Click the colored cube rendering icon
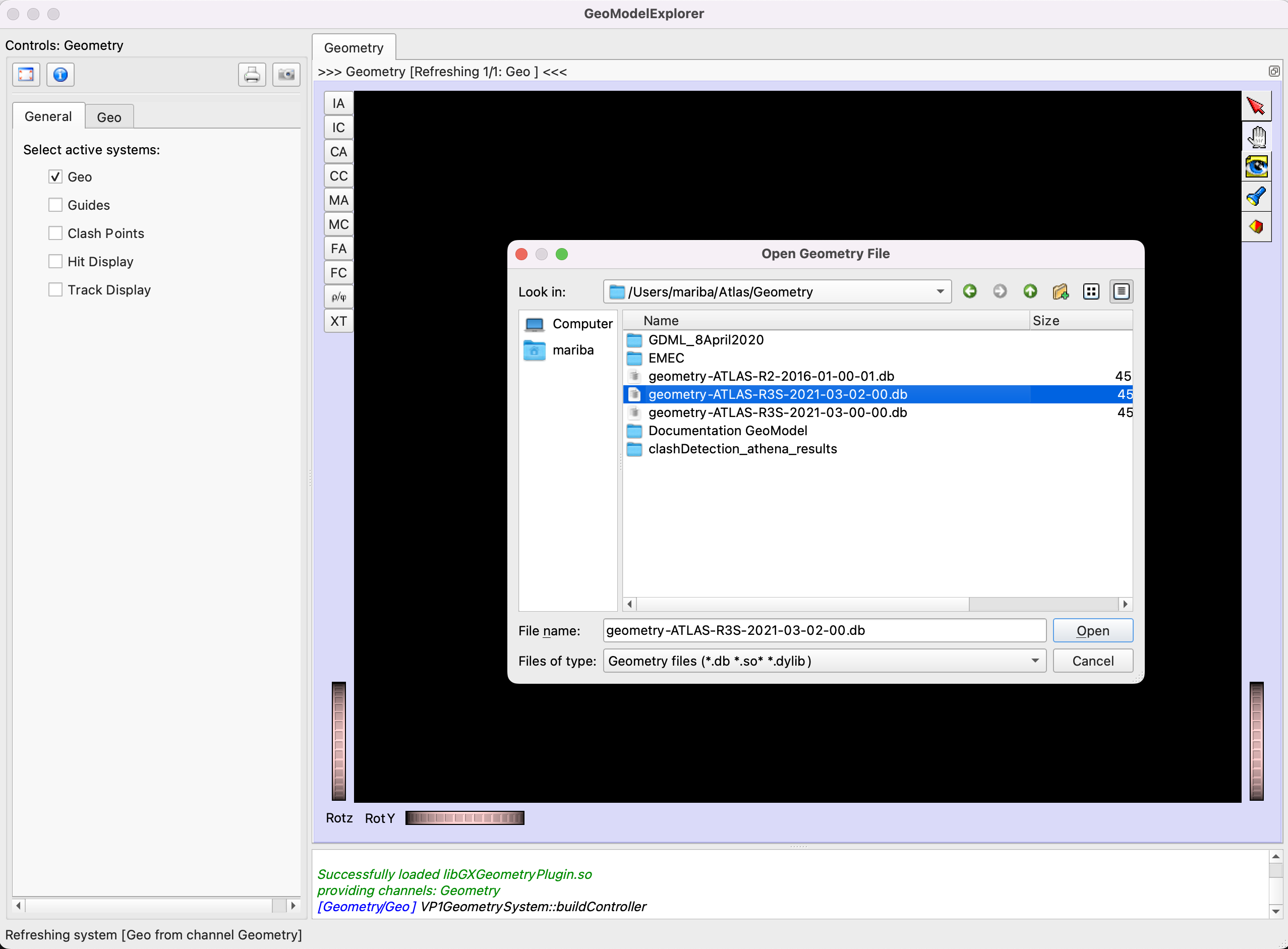 pyautogui.click(x=1256, y=227)
